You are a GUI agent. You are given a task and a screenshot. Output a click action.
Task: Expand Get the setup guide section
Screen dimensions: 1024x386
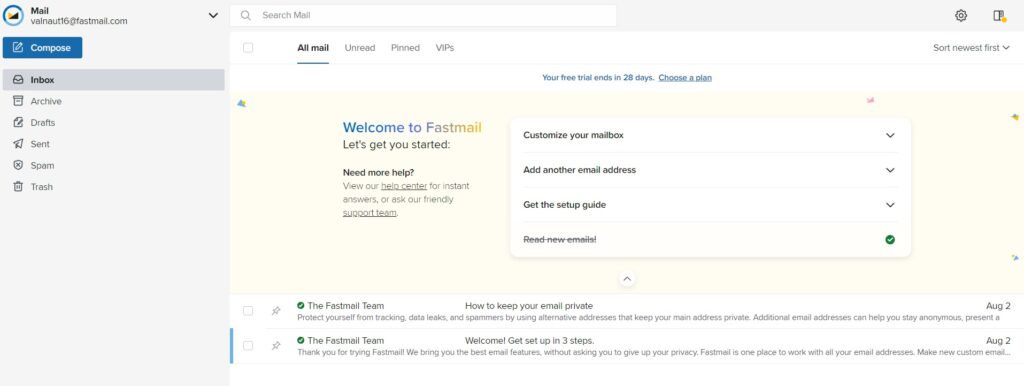710,205
